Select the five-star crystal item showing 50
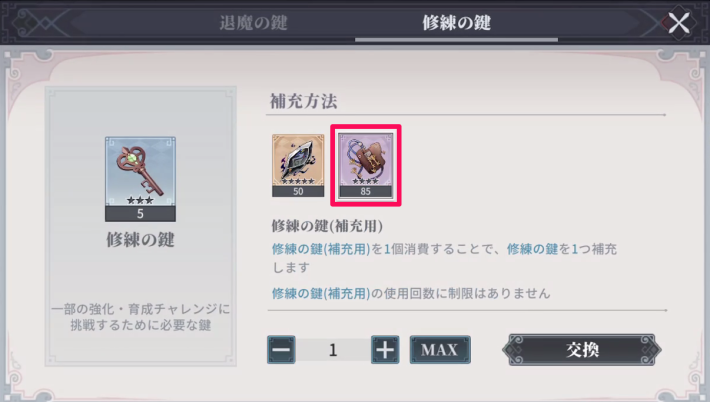Screen dimensions: 710x402 point(298,165)
